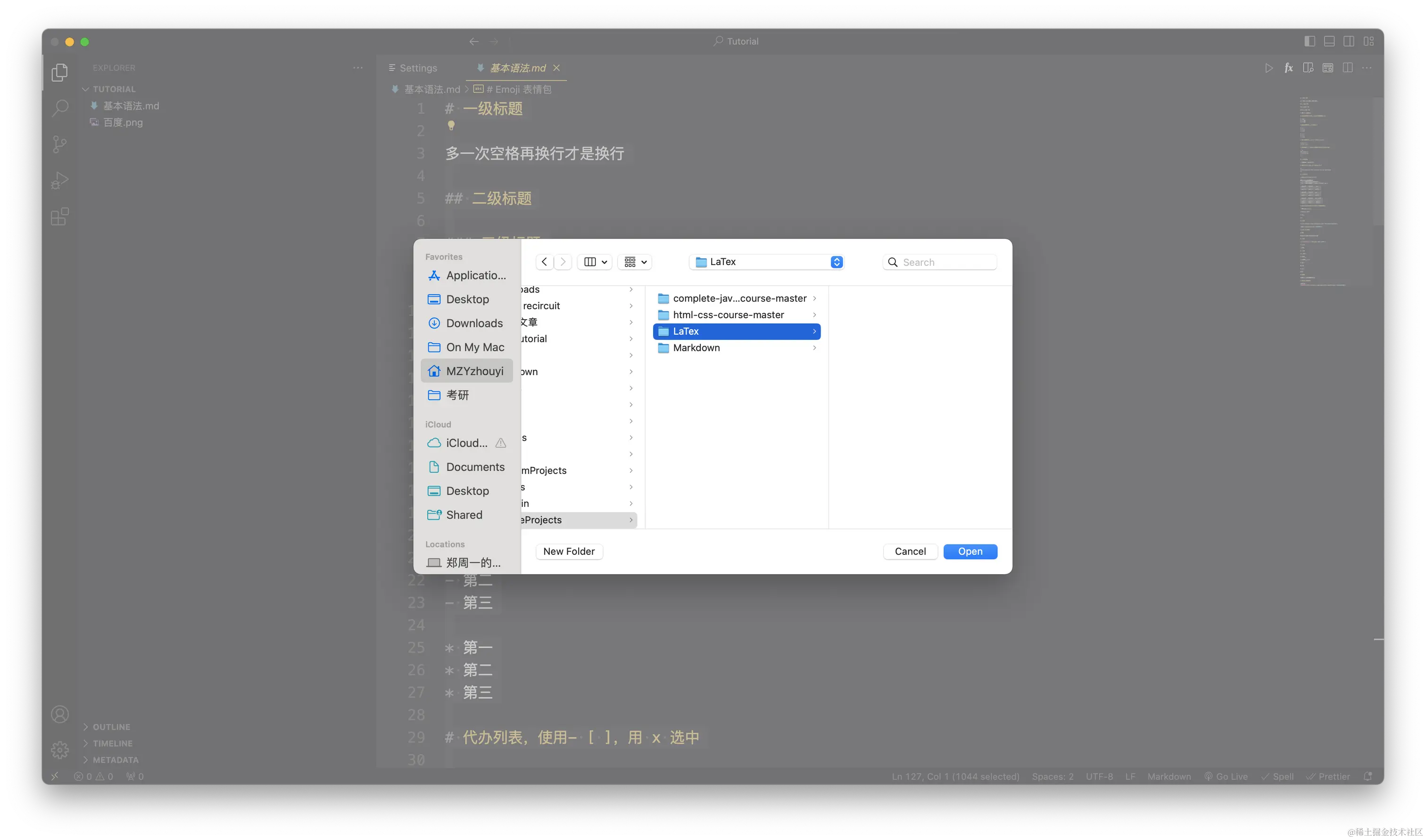
Task: Open the column view options dropdown
Action: point(595,262)
